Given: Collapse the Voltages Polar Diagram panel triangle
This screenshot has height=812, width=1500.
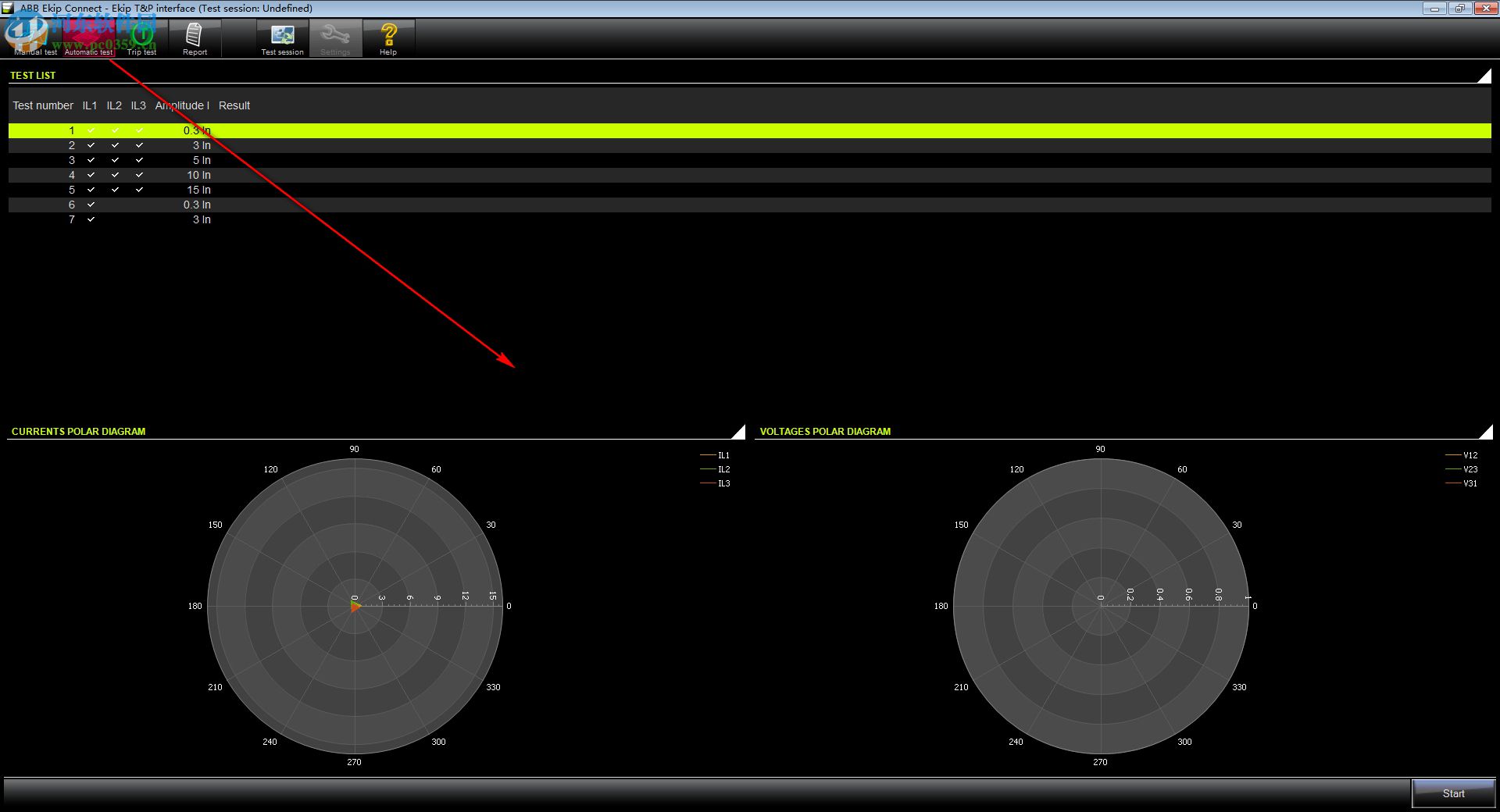Looking at the screenshot, I should 1486,431.
